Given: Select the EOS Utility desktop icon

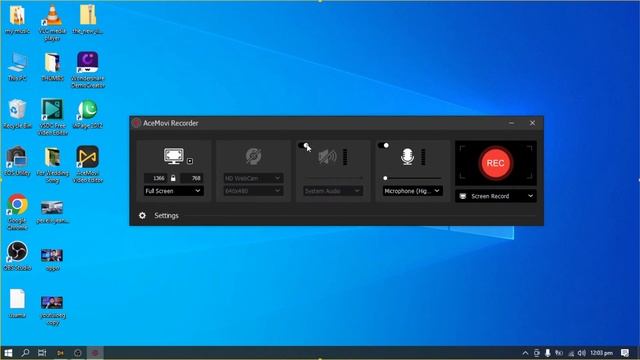Looking at the screenshot, I should [x=17, y=161].
